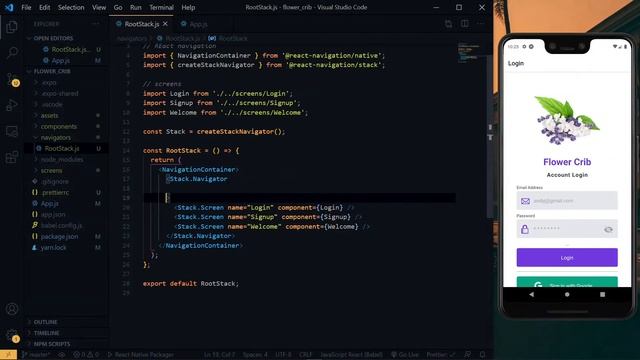This screenshot has width=640, height=360.
Task: Collapse the navigators folder
Action: point(56,138)
